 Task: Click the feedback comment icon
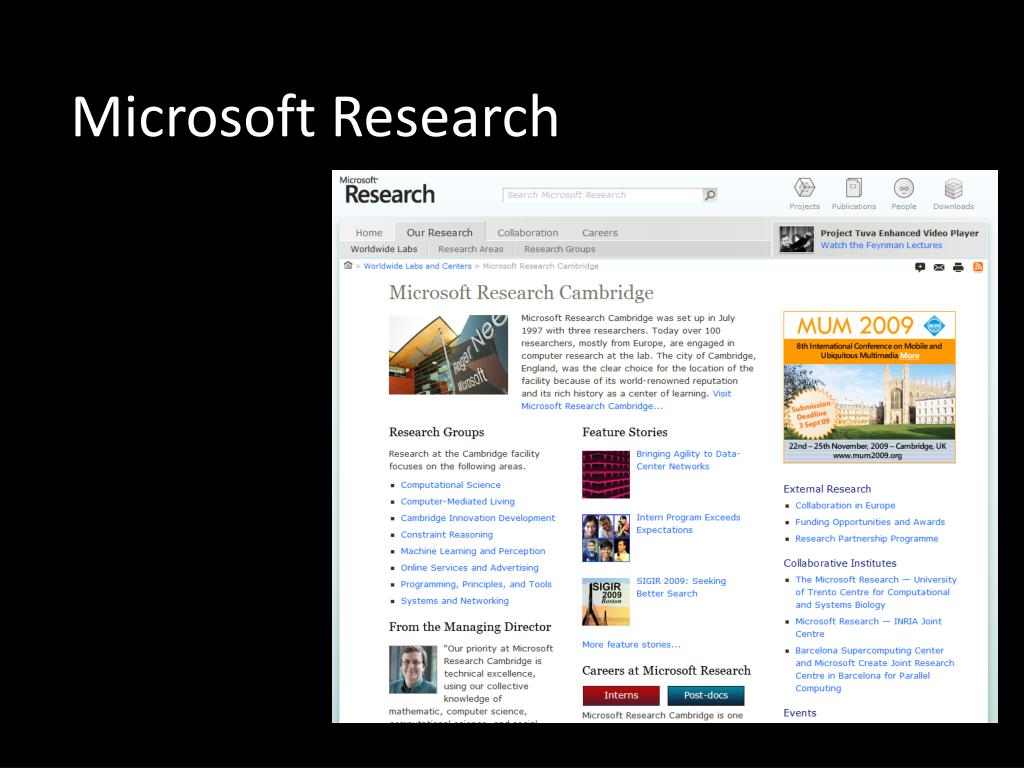point(920,267)
